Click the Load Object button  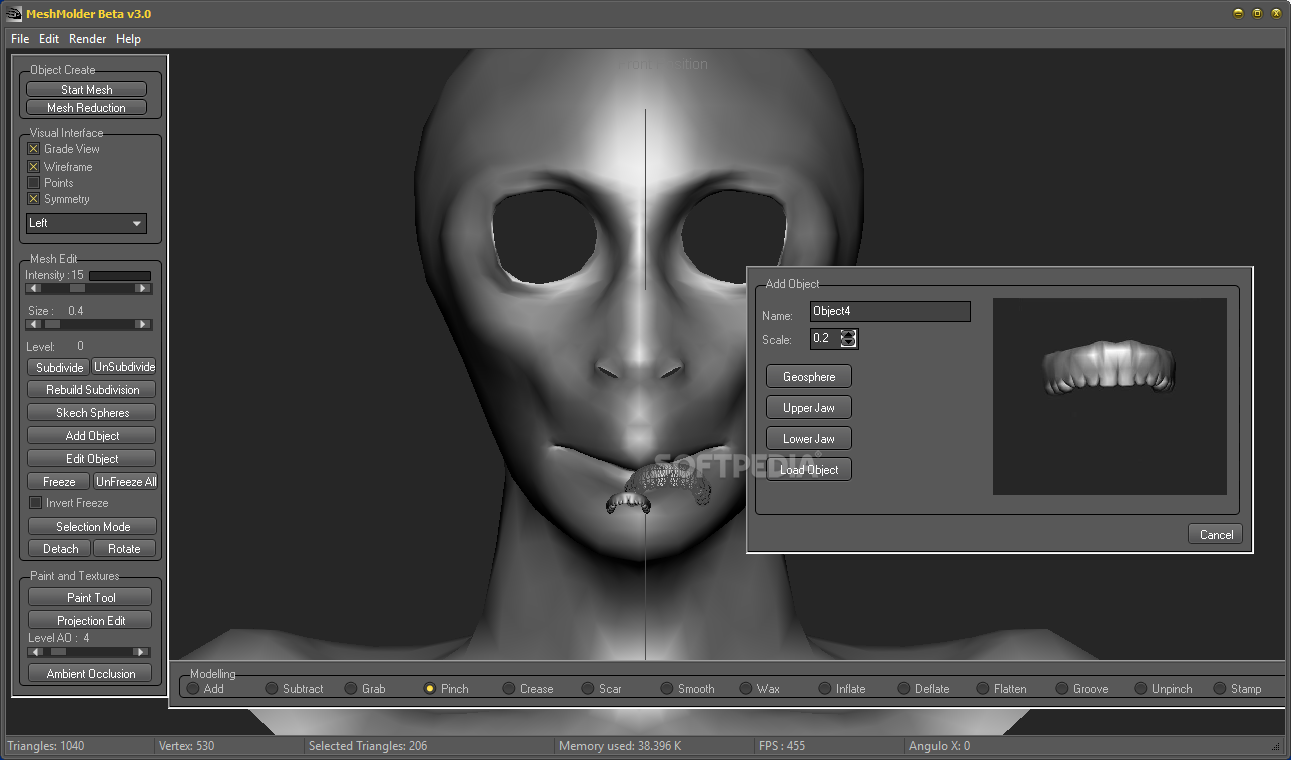(809, 470)
